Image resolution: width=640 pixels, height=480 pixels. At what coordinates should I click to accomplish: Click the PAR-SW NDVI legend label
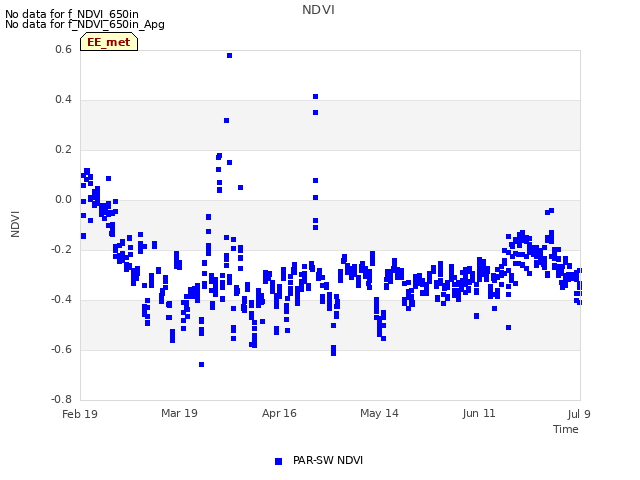coord(328,460)
